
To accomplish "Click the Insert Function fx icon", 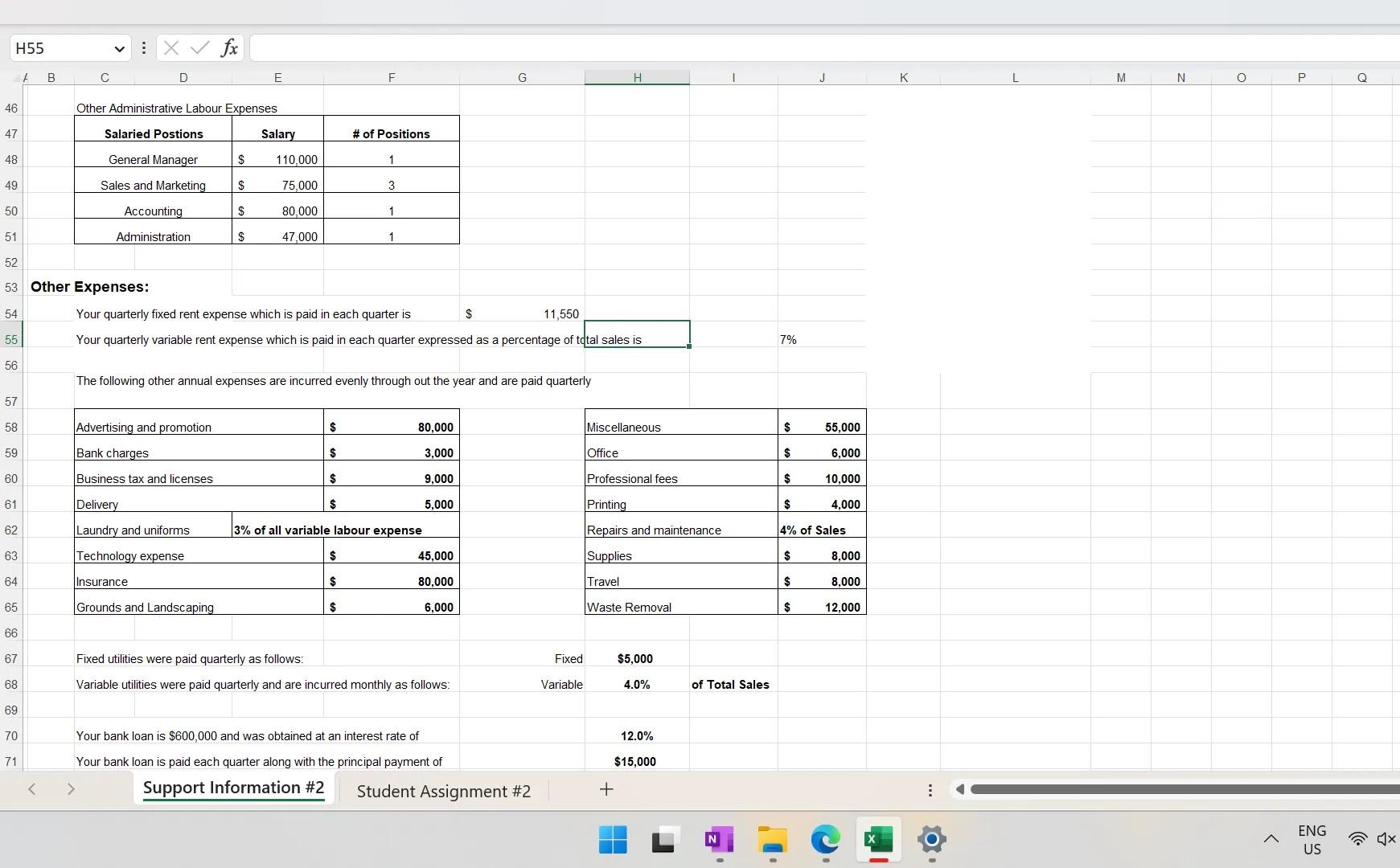I will pos(229,48).
